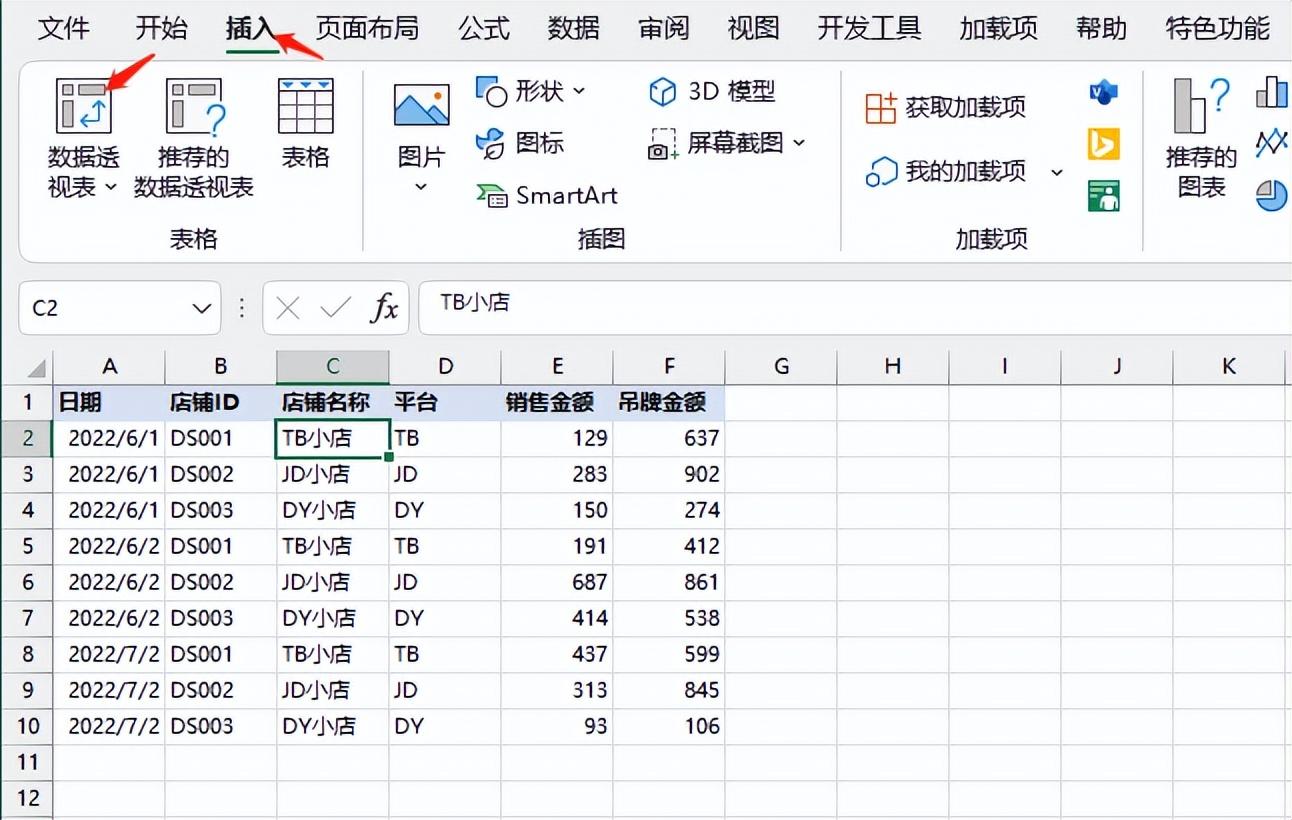Expand the Screenshot dropdown

click(799, 143)
